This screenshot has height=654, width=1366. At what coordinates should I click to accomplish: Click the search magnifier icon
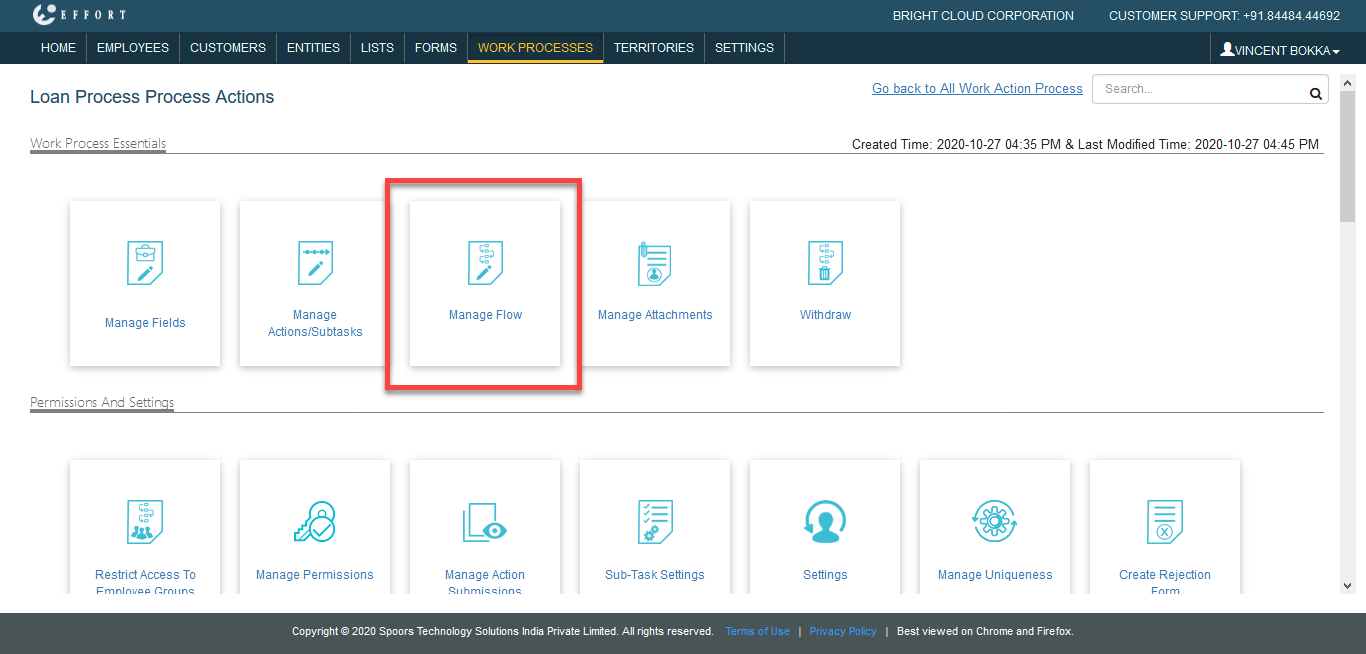point(1315,94)
